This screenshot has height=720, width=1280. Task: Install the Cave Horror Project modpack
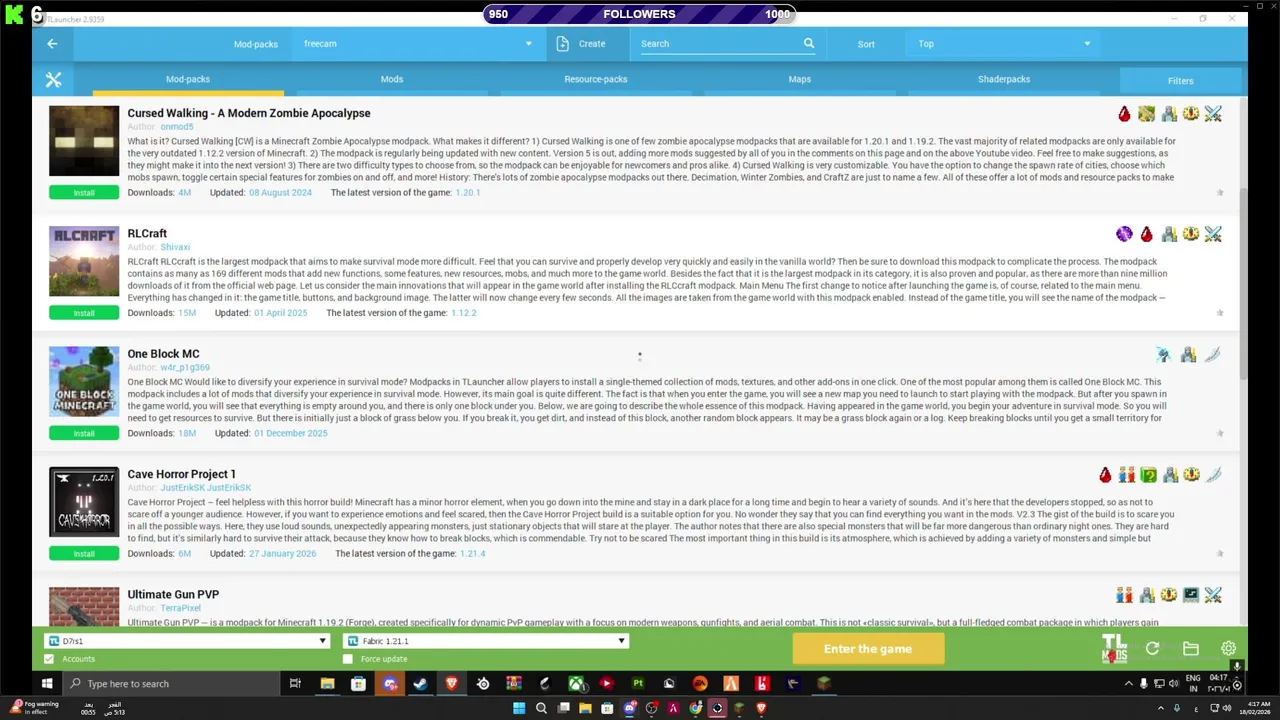coord(84,553)
